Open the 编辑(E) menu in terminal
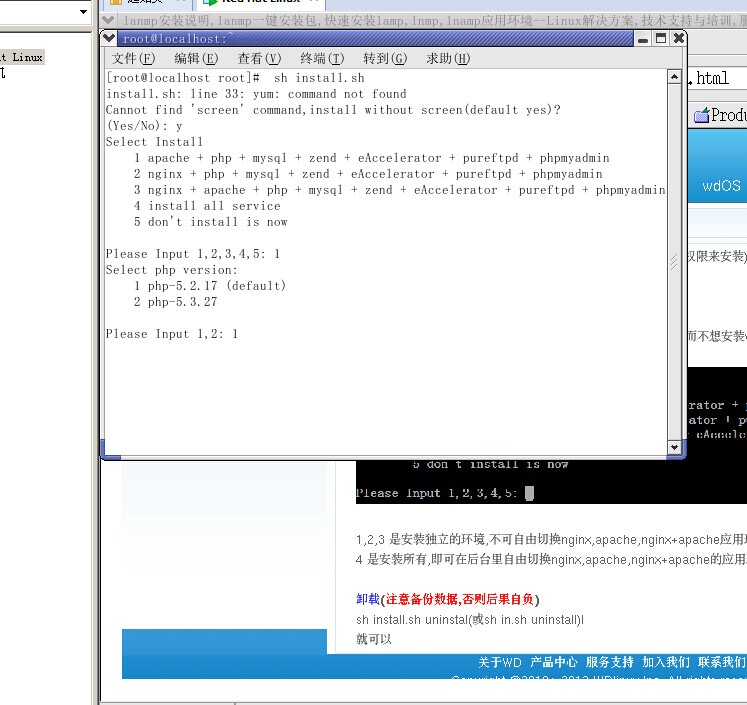 196,59
